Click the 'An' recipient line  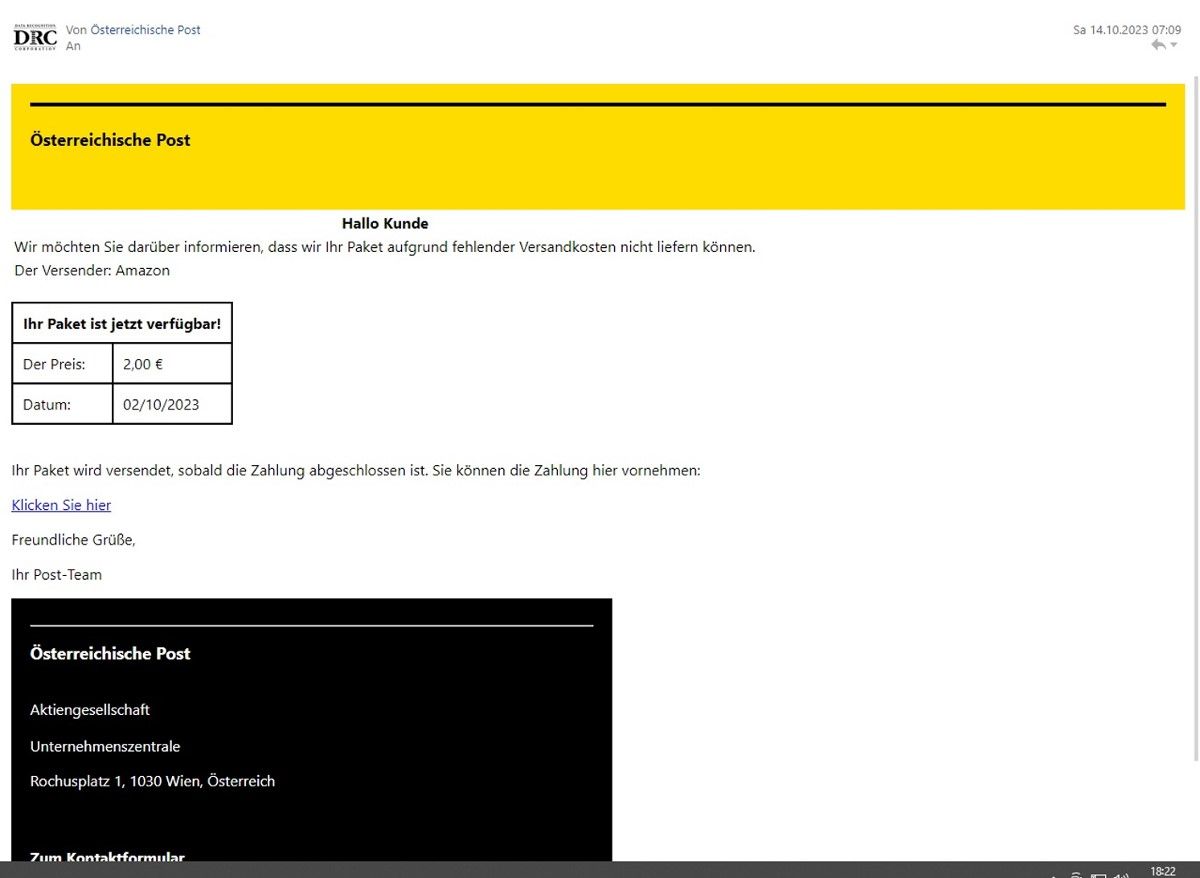click(73, 46)
